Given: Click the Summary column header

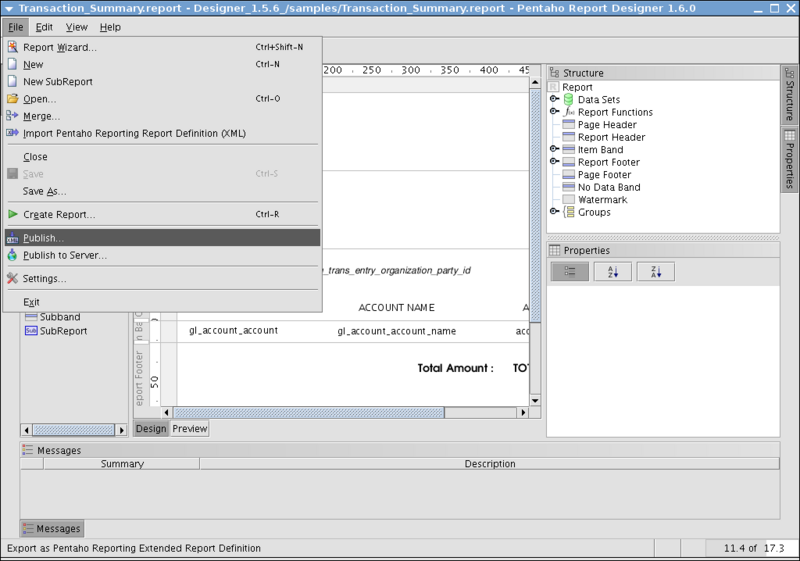Looking at the screenshot, I should pyautogui.click(x=122, y=464).
